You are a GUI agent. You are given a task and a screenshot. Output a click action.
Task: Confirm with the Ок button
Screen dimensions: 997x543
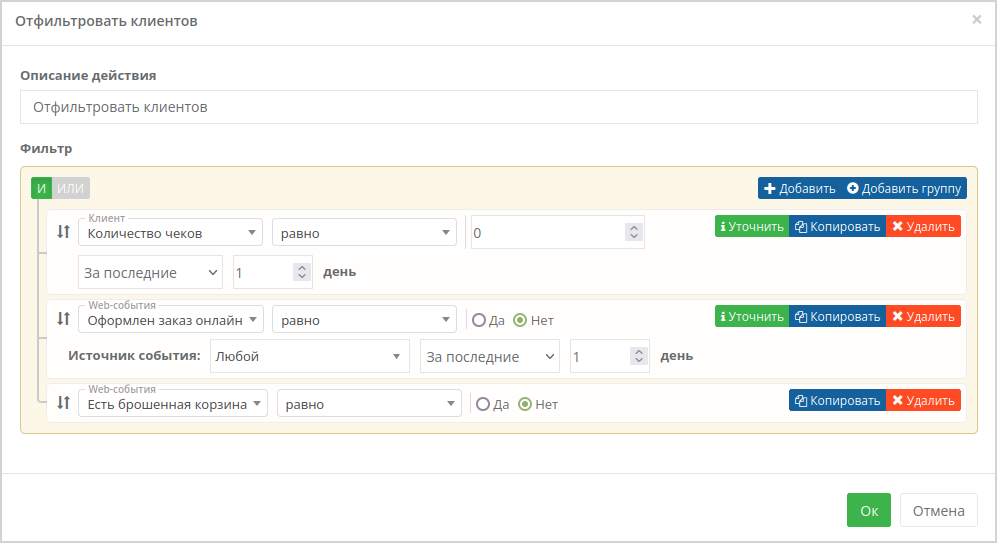point(869,510)
